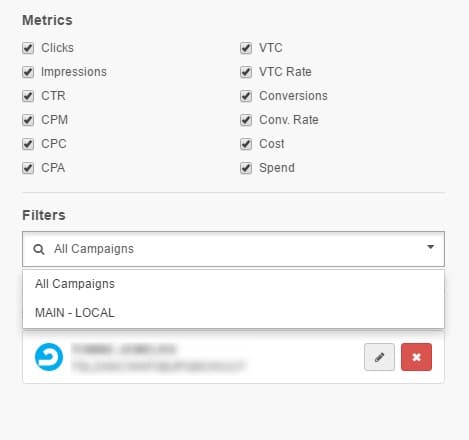Uncheck the Conversions checkbox
This screenshot has height=440, width=469.
[x=246, y=96]
